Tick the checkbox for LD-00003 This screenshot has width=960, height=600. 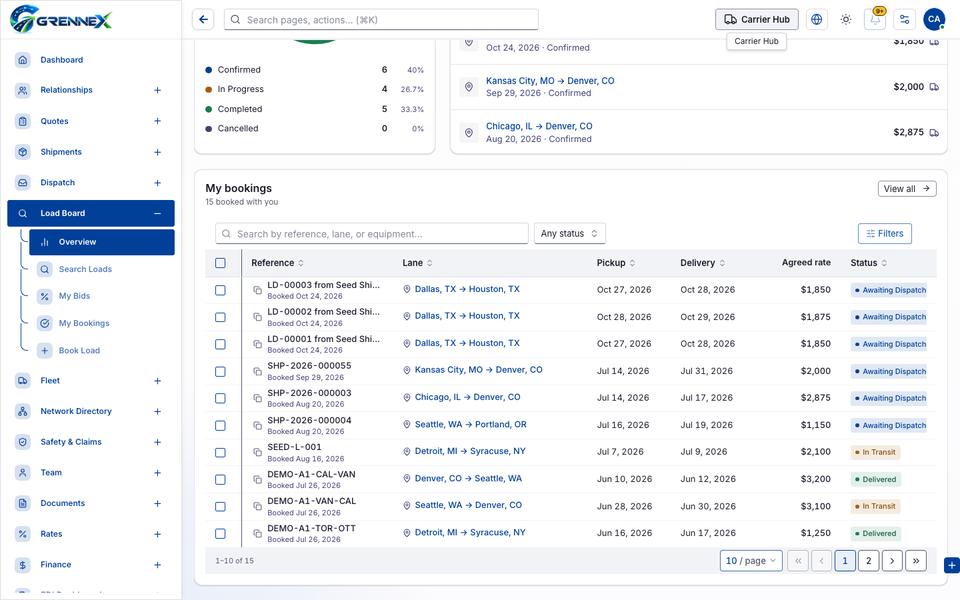[220, 290]
